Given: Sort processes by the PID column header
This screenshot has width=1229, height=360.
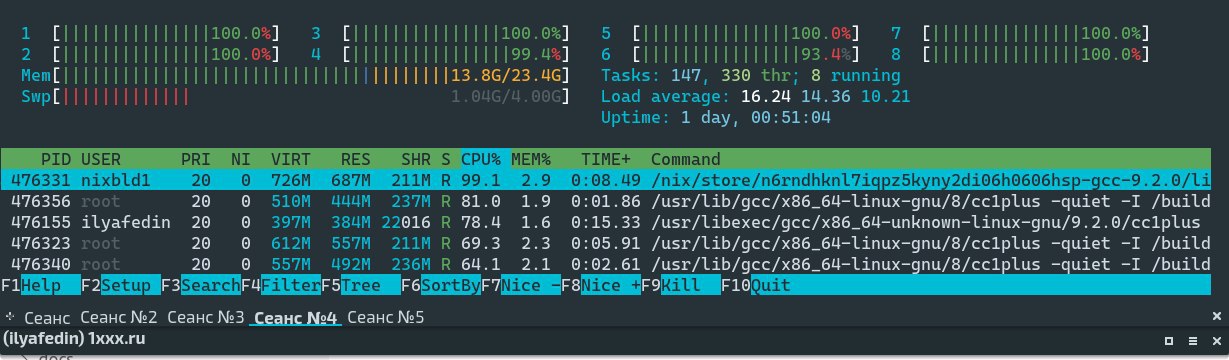Looking at the screenshot, I should pos(55,159).
